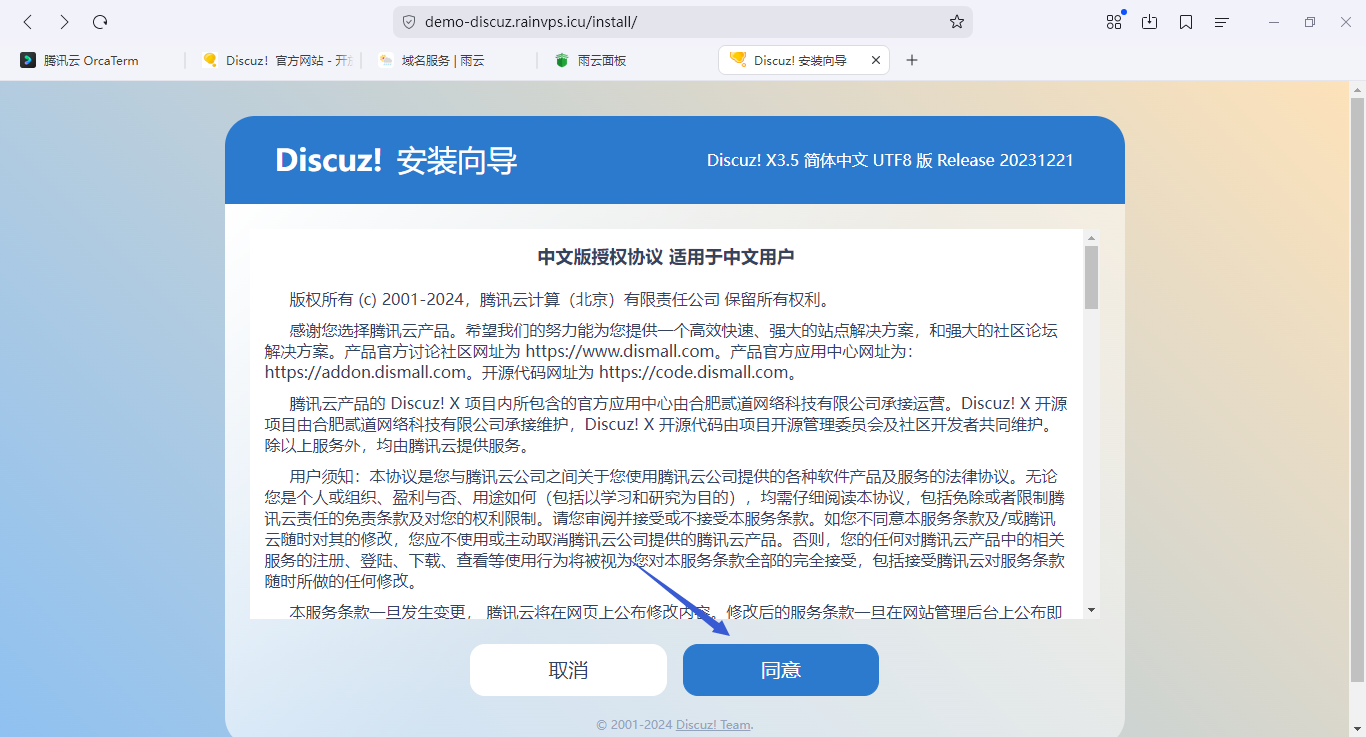Focus the address bar URL field

[682, 22]
